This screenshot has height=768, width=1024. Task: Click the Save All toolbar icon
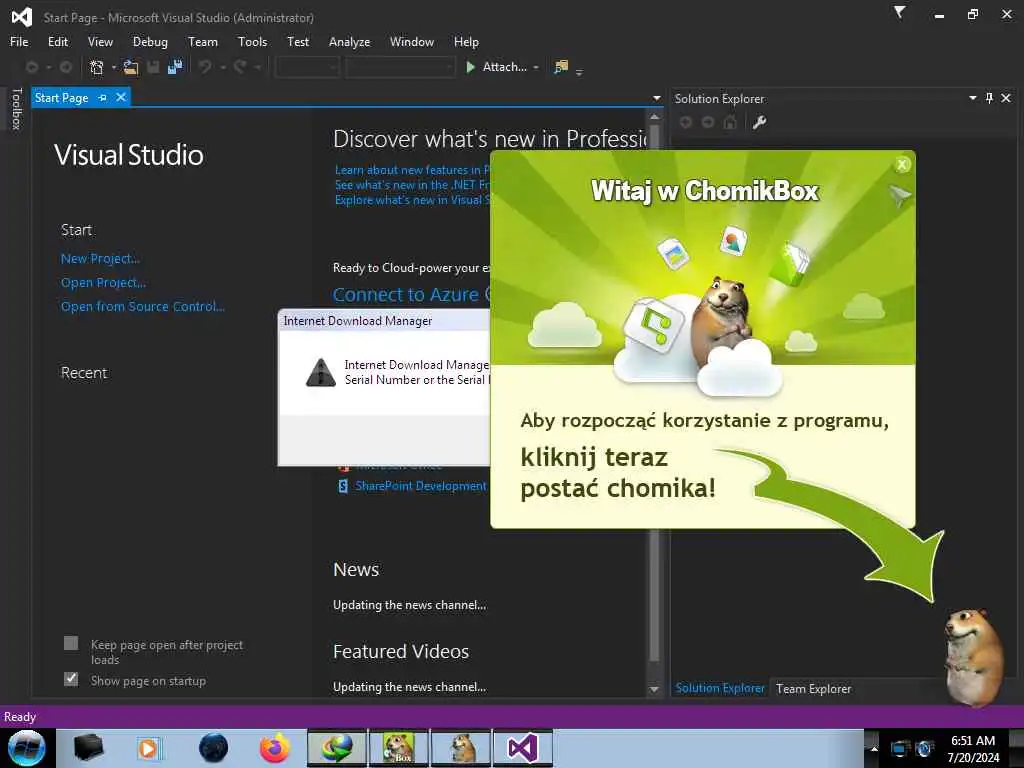175,67
